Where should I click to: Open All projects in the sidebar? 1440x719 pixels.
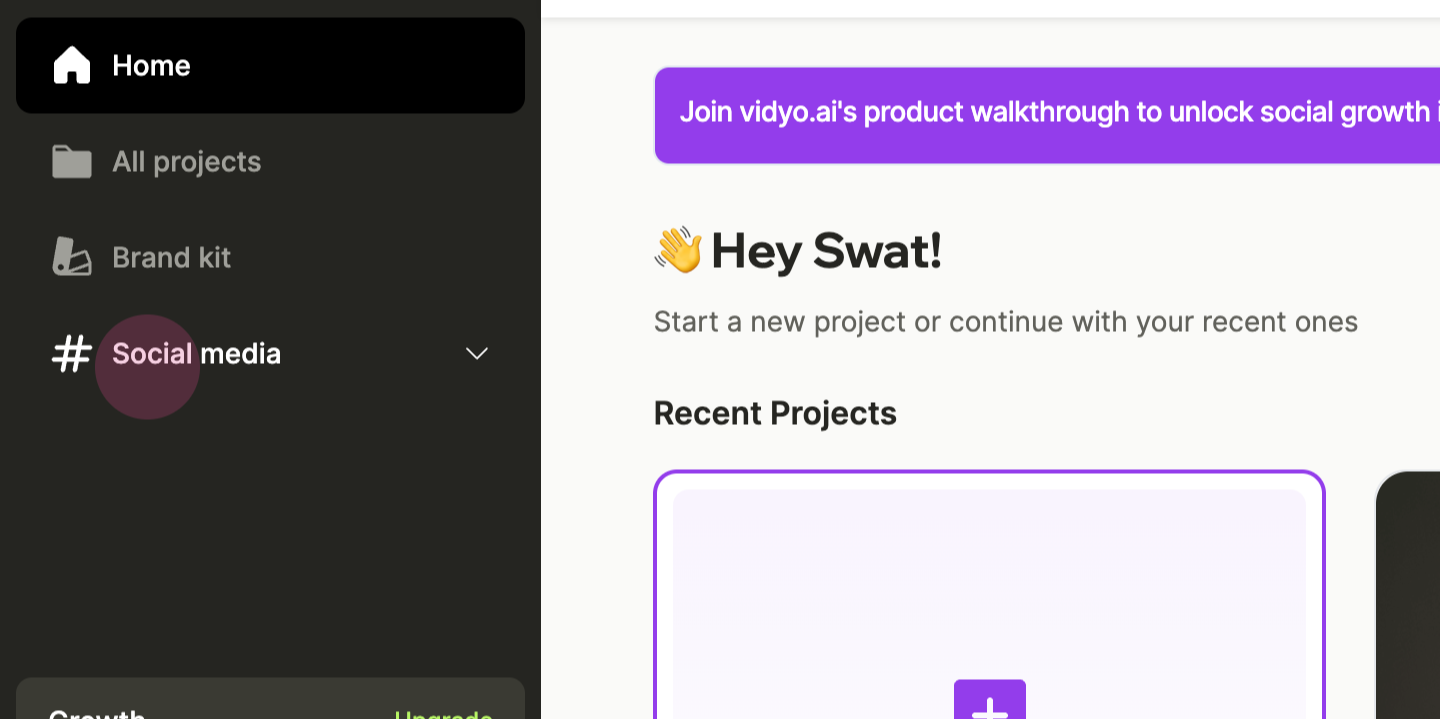[270, 161]
